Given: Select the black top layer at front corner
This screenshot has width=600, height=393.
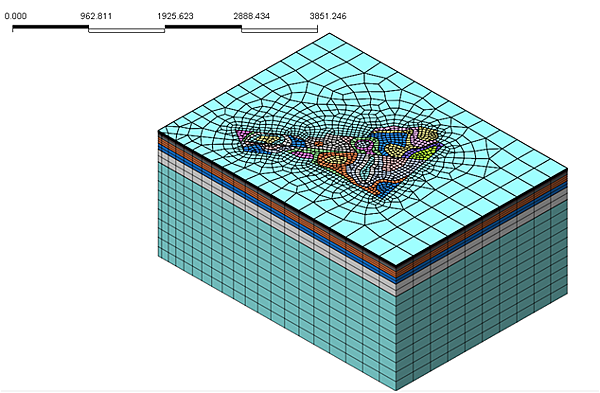Looking at the screenshot, I should [396, 267].
